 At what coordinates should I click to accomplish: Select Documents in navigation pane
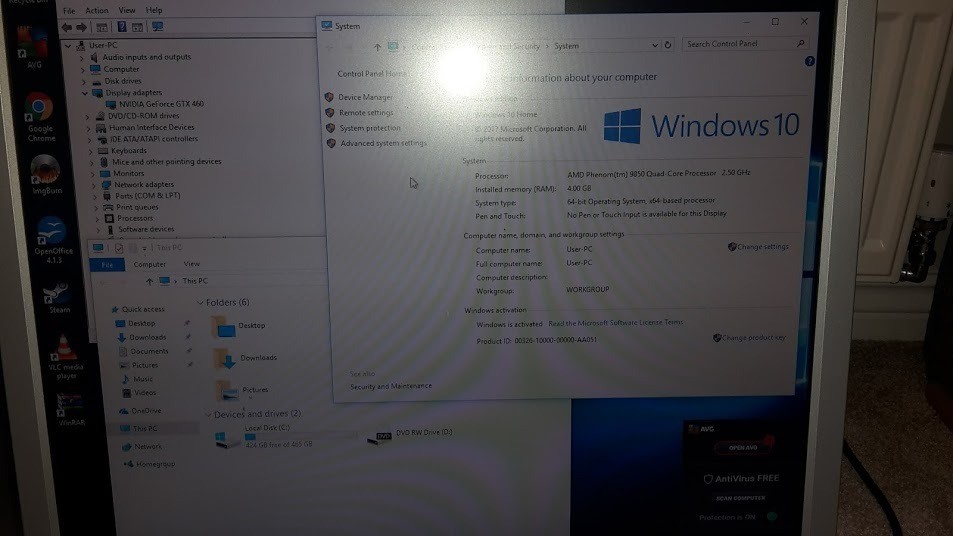pos(149,351)
